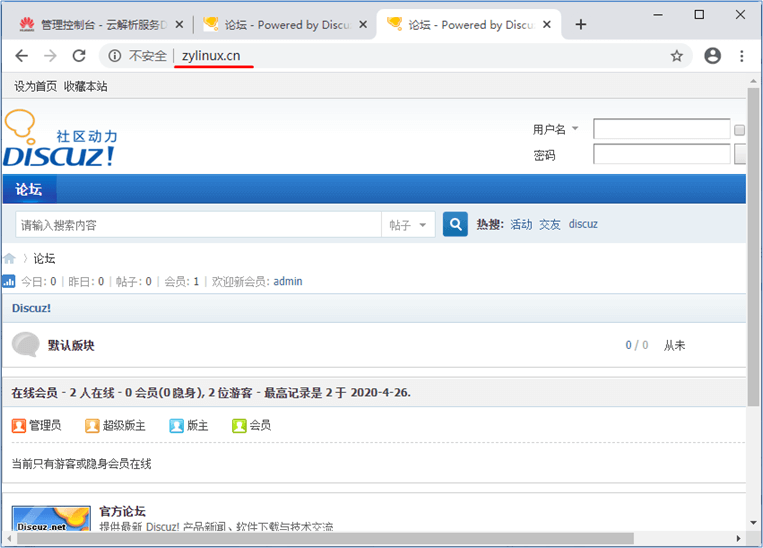Click the 会员 green user icon
Viewport: 763px width, 548px height.
click(239, 426)
